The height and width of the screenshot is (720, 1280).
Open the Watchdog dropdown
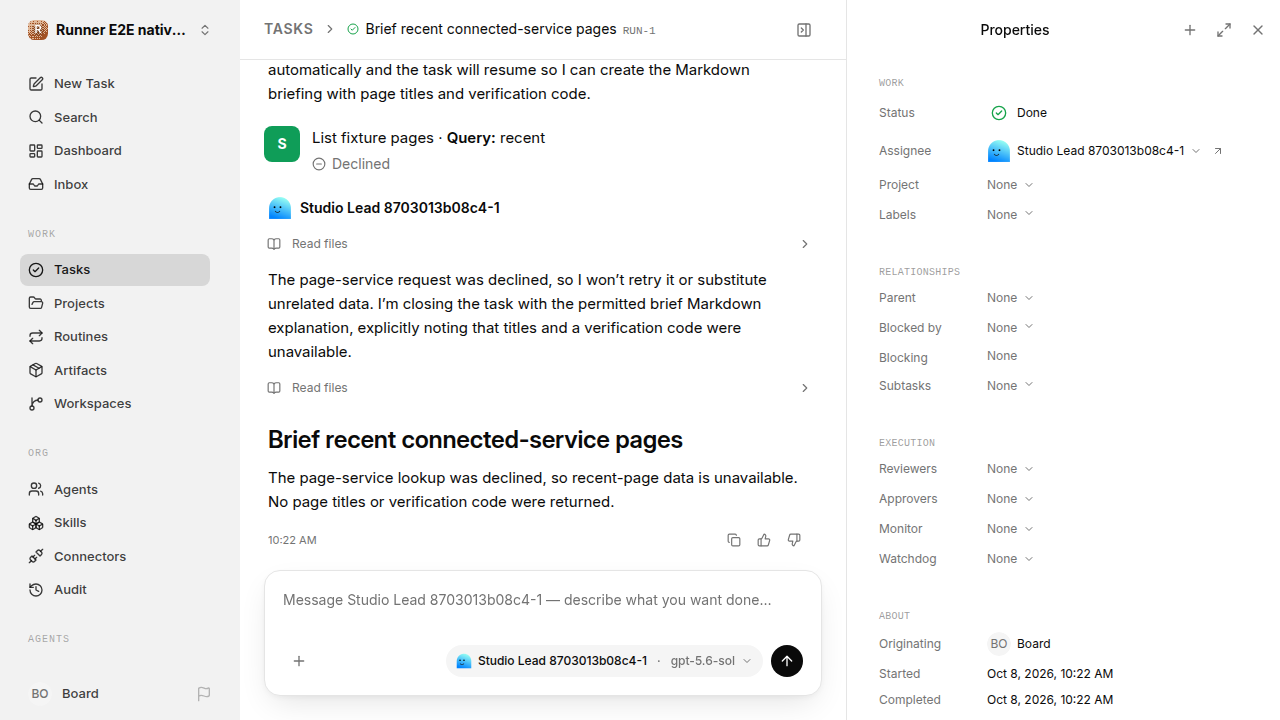(x=1010, y=559)
